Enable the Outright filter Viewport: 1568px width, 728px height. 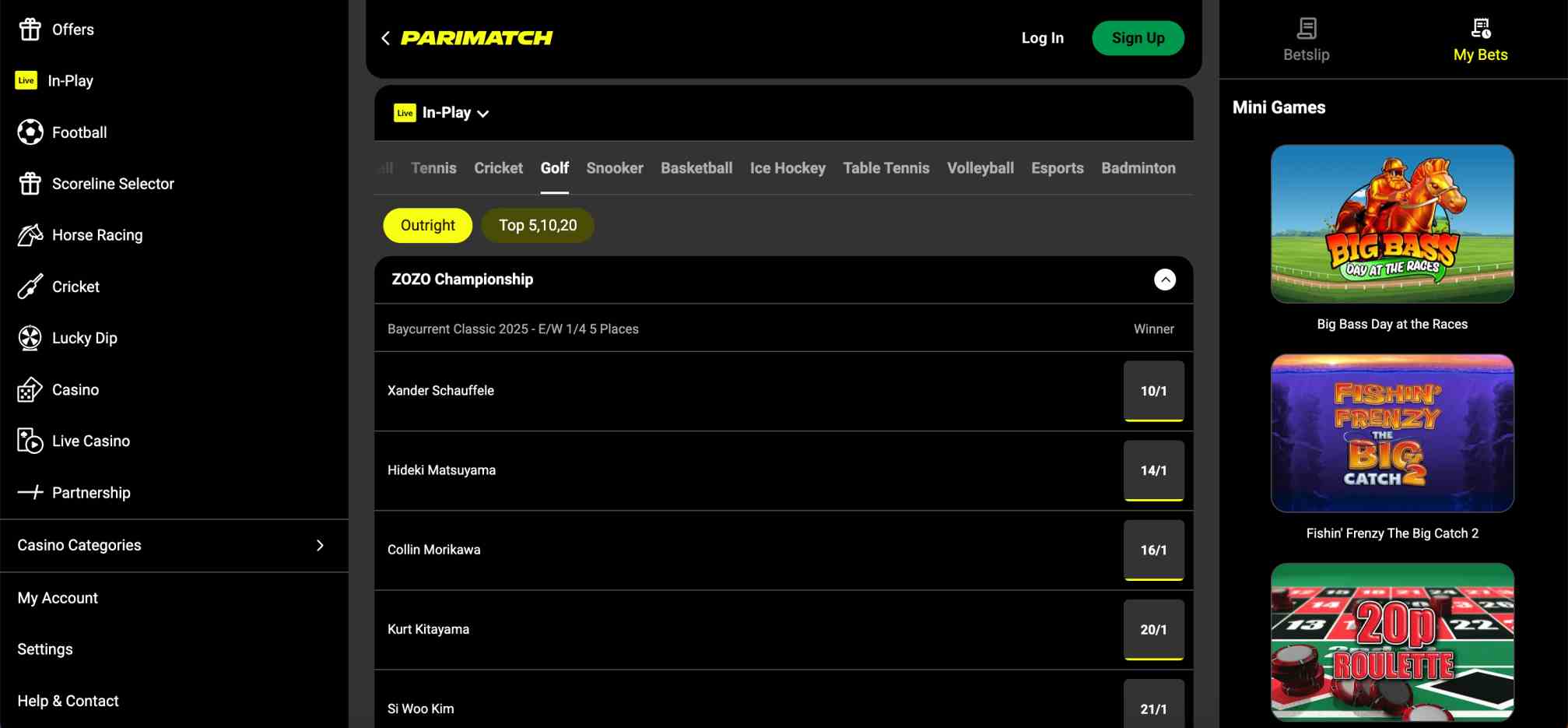tap(427, 225)
